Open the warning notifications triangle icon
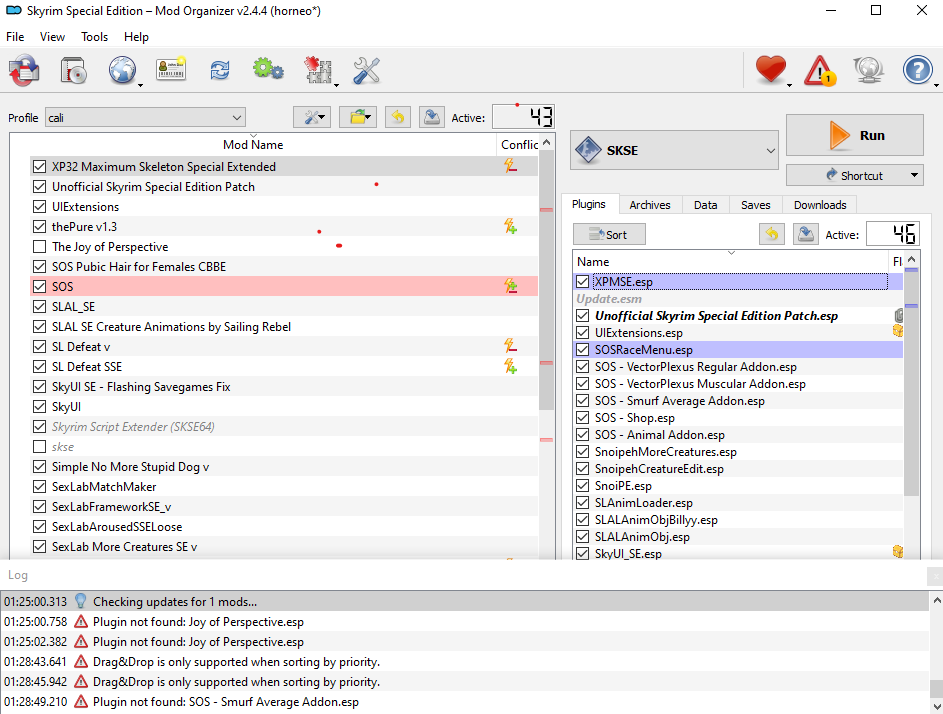Image resolution: width=943 pixels, height=714 pixels. (x=820, y=70)
